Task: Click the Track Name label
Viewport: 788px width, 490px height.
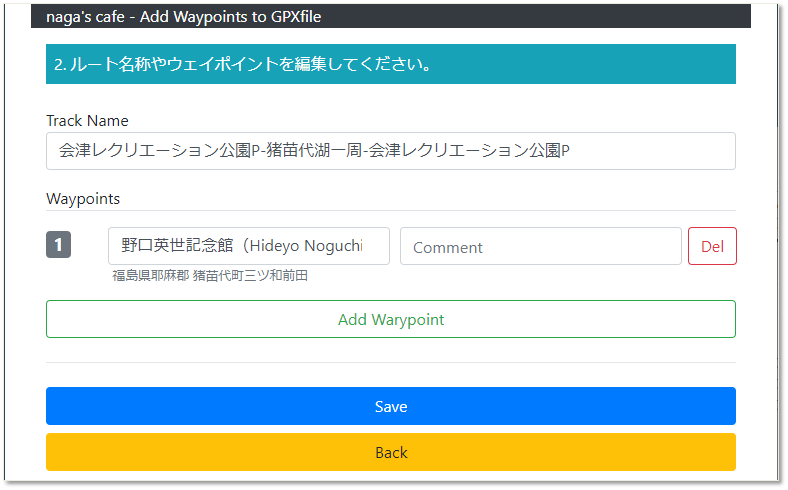Action: click(x=87, y=121)
